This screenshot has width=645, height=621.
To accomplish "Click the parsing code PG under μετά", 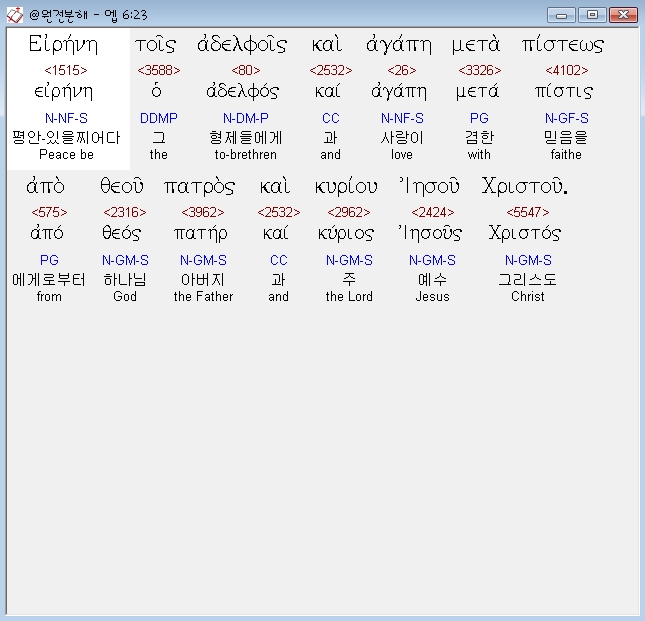I will click(x=479, y=118).
